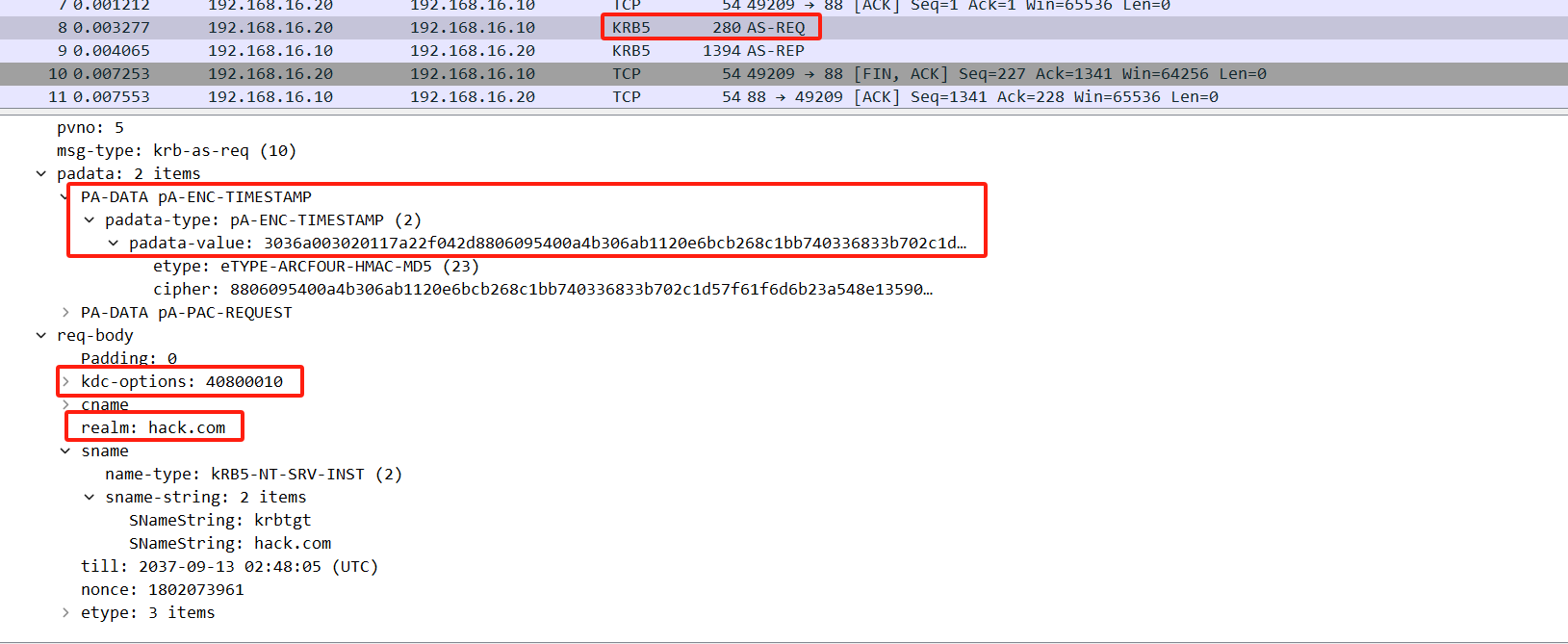The width and height of the screenshot is (1568, 644).
Task: Select the nonce: 1802073961 field
Action: coord(162,590)
